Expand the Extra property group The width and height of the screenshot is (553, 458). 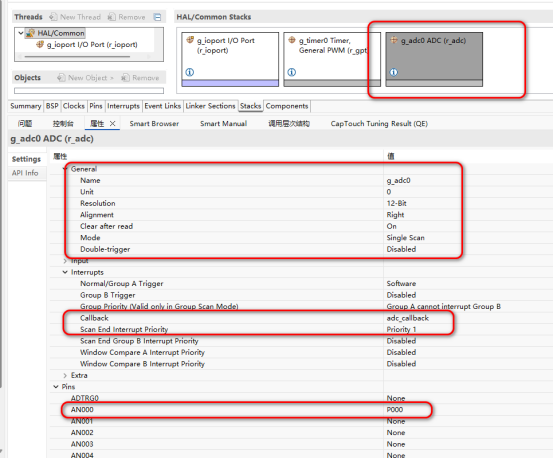click(x=65, y=375)
